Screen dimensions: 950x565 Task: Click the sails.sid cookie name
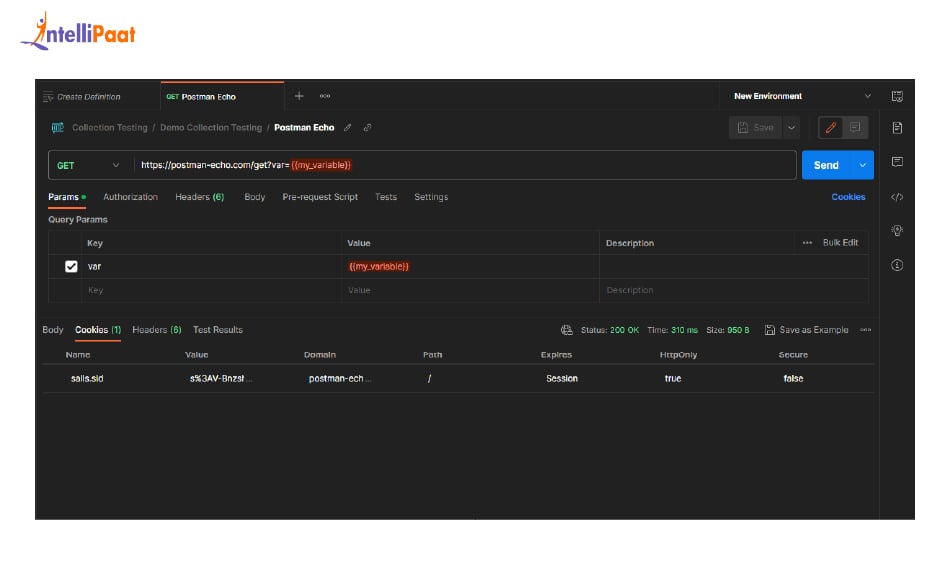87,378
